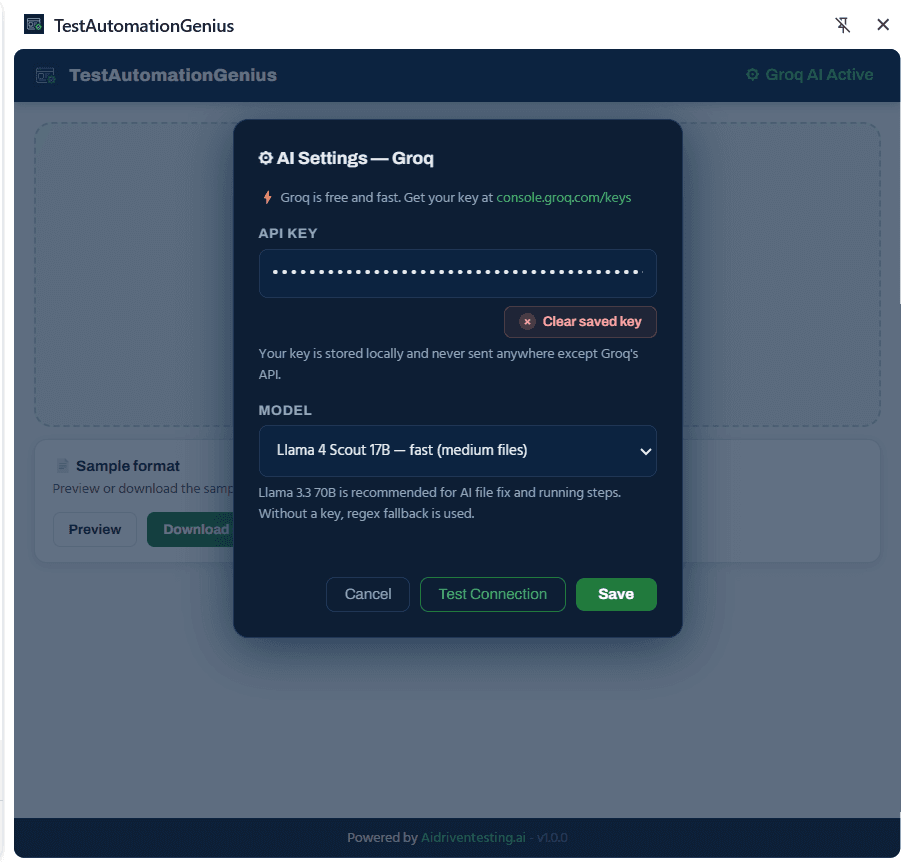Screen dimensions: 903x862
Task: Click the gear icon beside AI Settings title
Action: click(x=265, y=158)
